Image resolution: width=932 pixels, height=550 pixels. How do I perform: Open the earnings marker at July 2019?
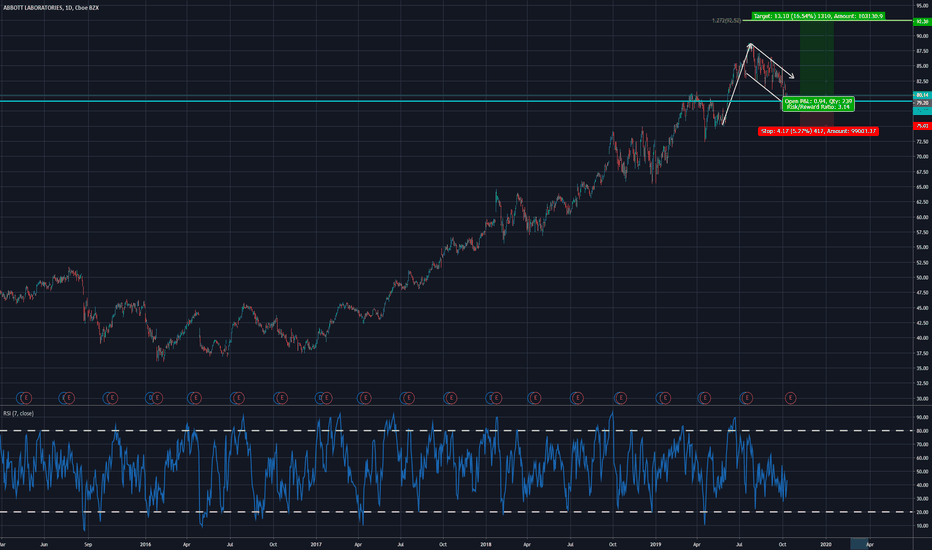(747, 398)
